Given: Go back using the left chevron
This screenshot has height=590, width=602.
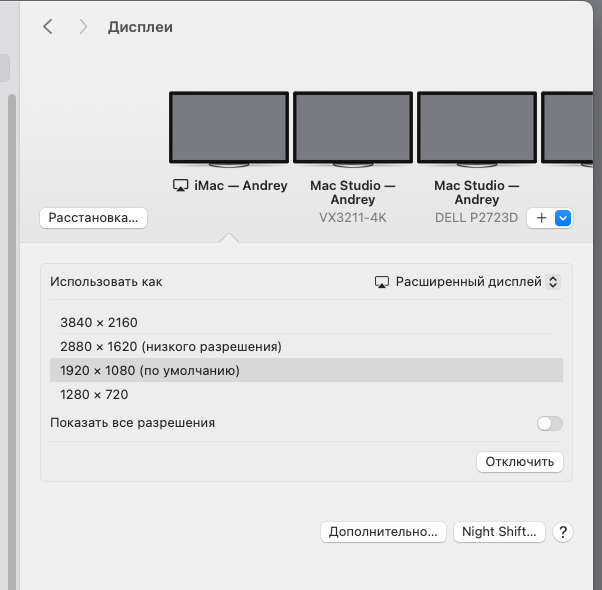Looking at the screenshot, I should 48,27.
